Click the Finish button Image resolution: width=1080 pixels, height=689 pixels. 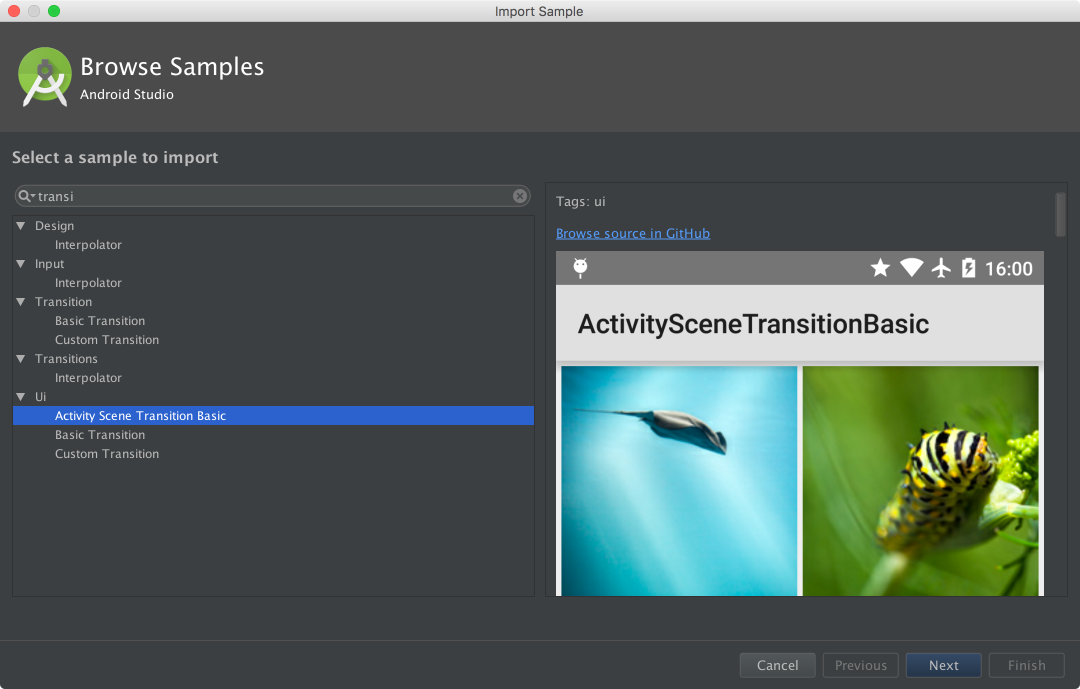tap(1026, 666)
